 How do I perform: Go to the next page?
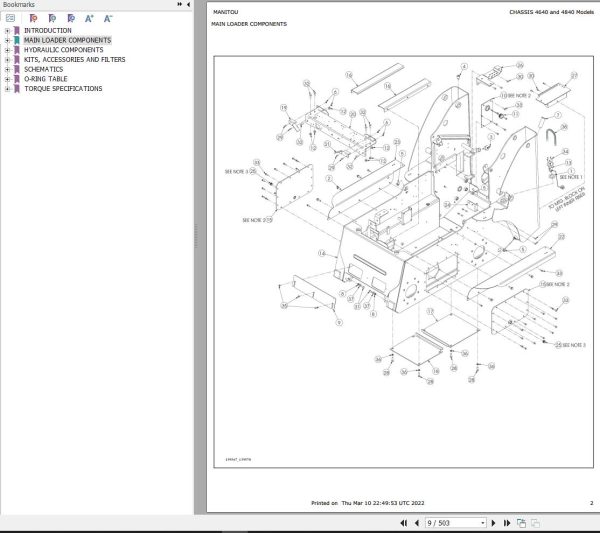493,523
